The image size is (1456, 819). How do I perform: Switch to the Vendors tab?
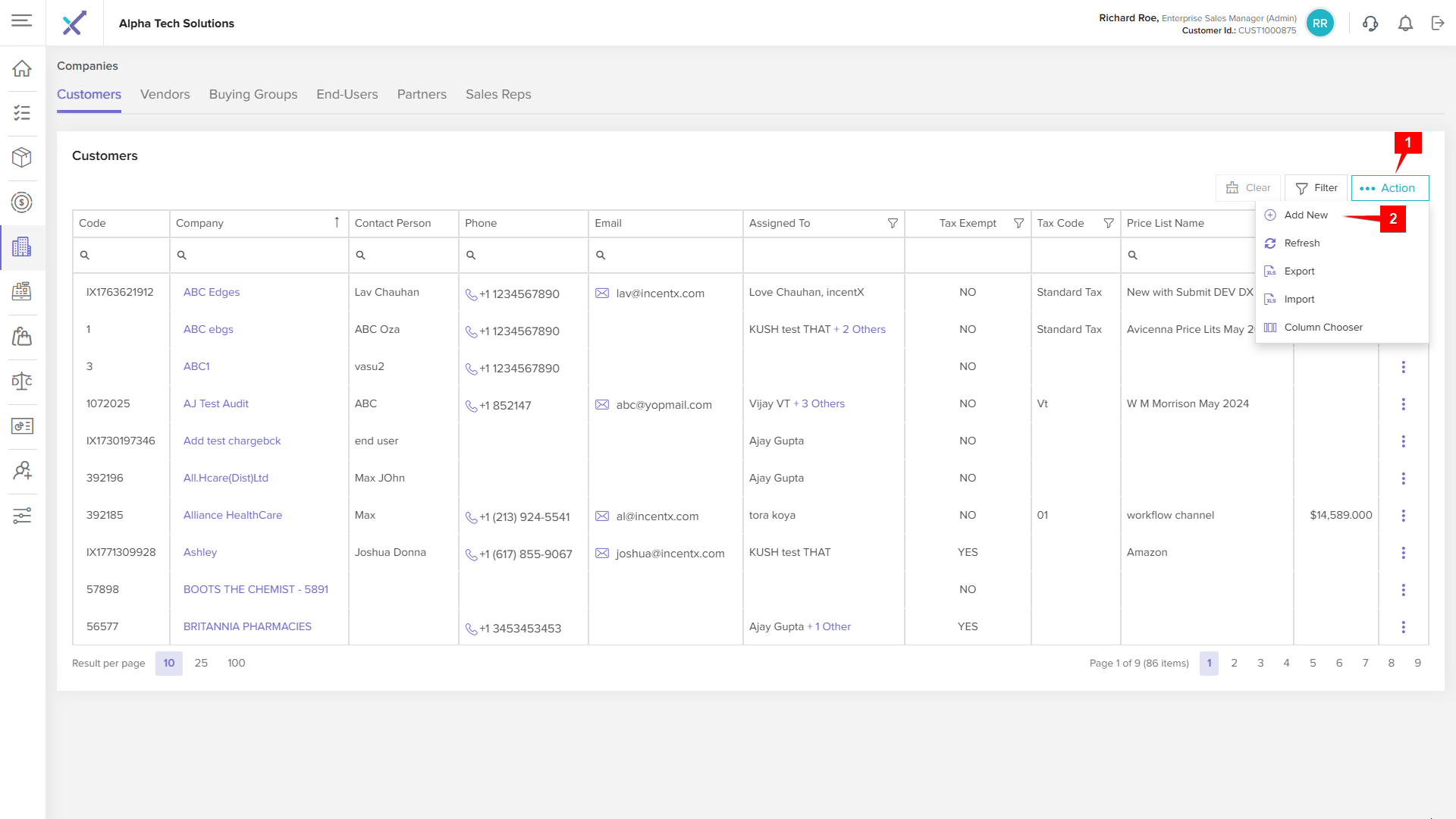coord(165,94)
